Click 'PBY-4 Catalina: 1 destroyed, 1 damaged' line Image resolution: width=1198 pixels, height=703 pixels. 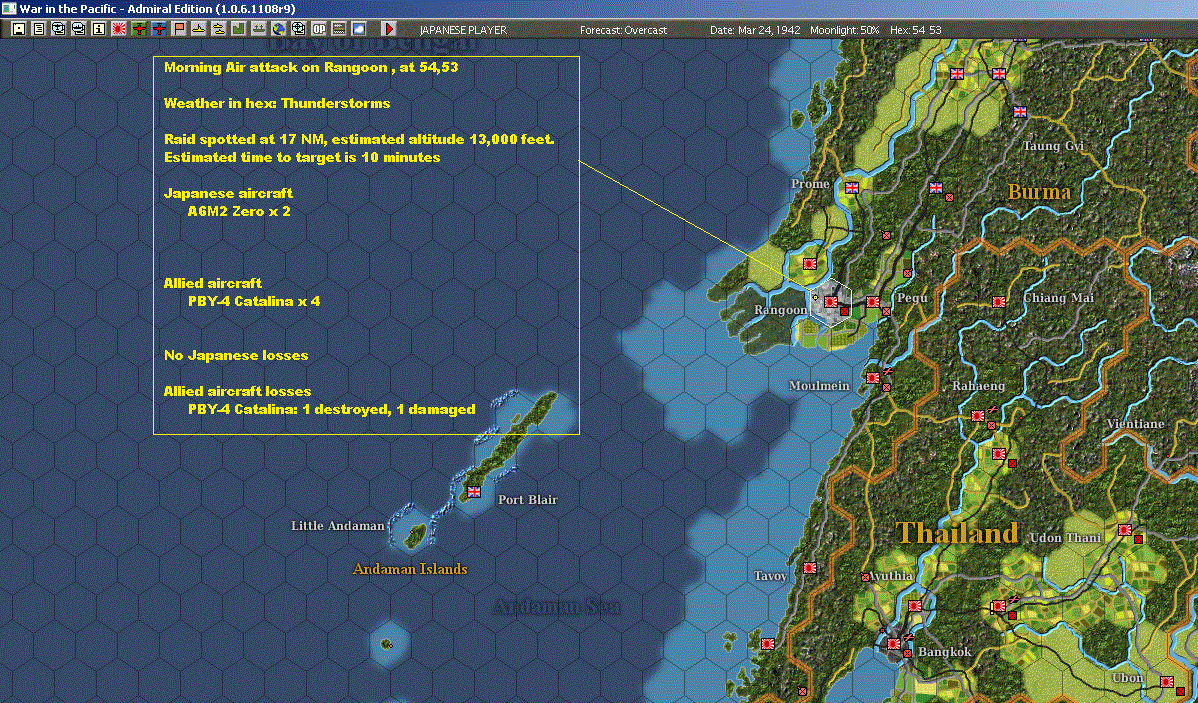[x=332, y=409]
